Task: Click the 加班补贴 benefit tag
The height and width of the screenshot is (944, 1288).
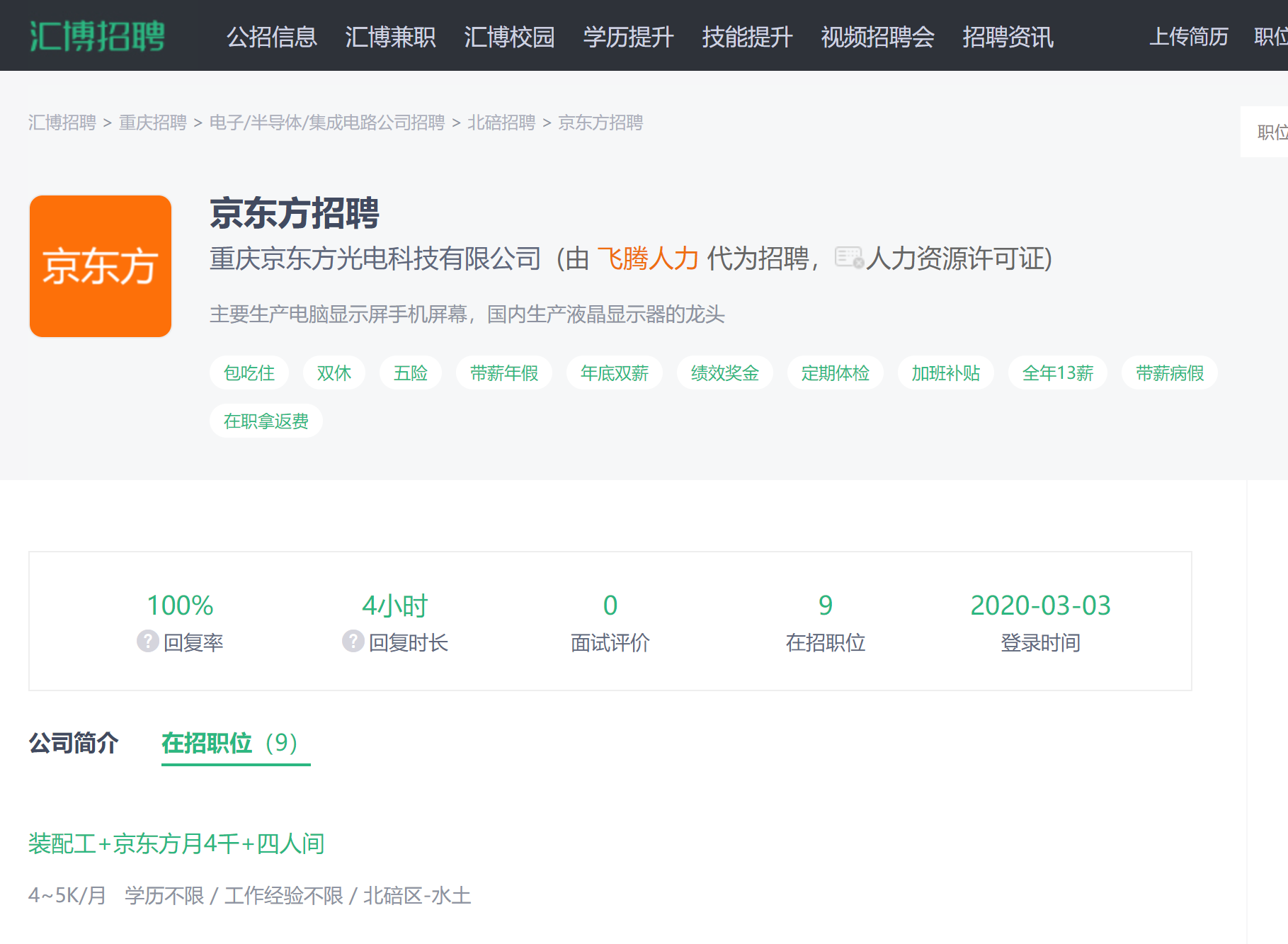Action: point(946,373)
